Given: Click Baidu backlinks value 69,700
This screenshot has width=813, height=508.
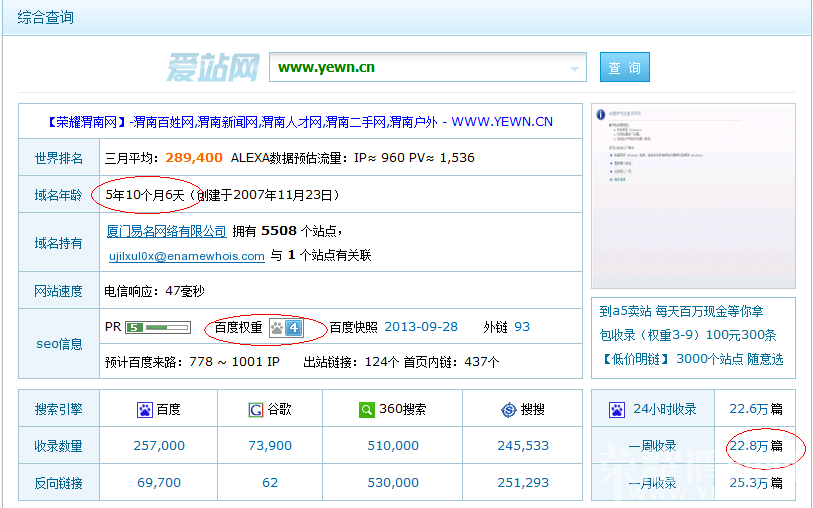Looking at the screenshot, I should (159, 483).
